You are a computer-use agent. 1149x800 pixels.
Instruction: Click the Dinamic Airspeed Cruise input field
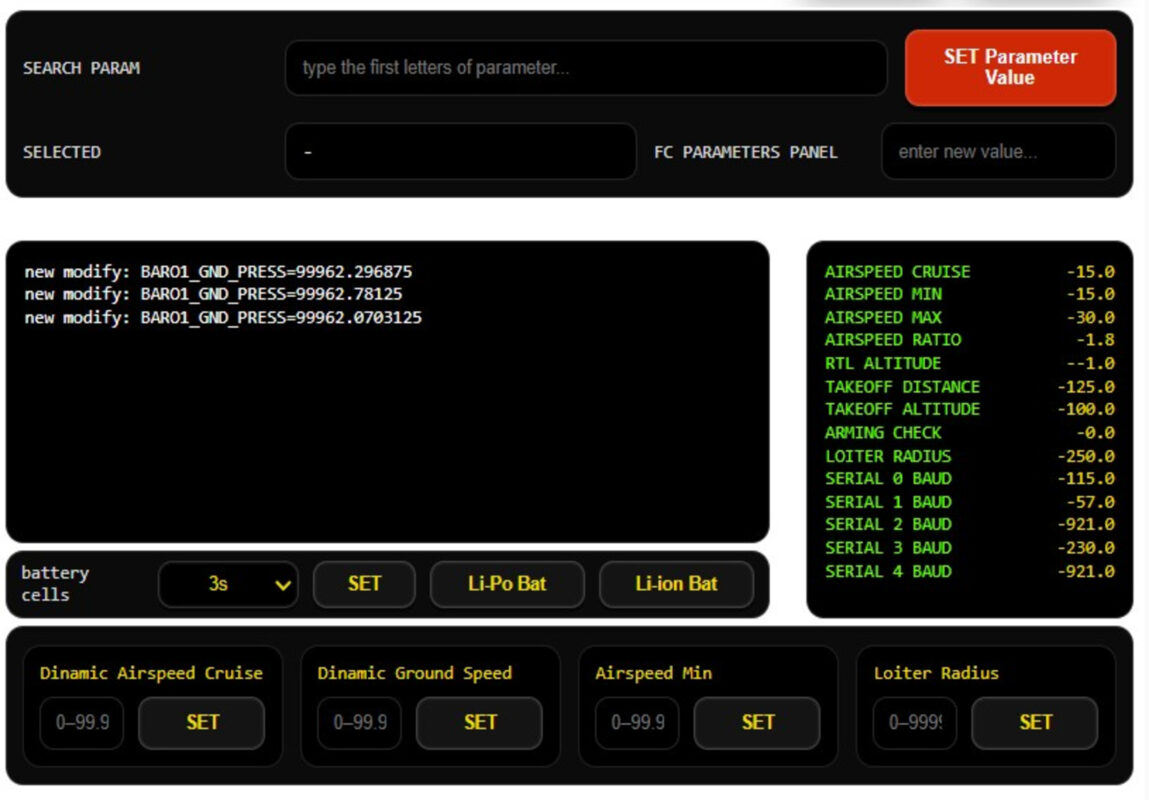click(81, 722)
